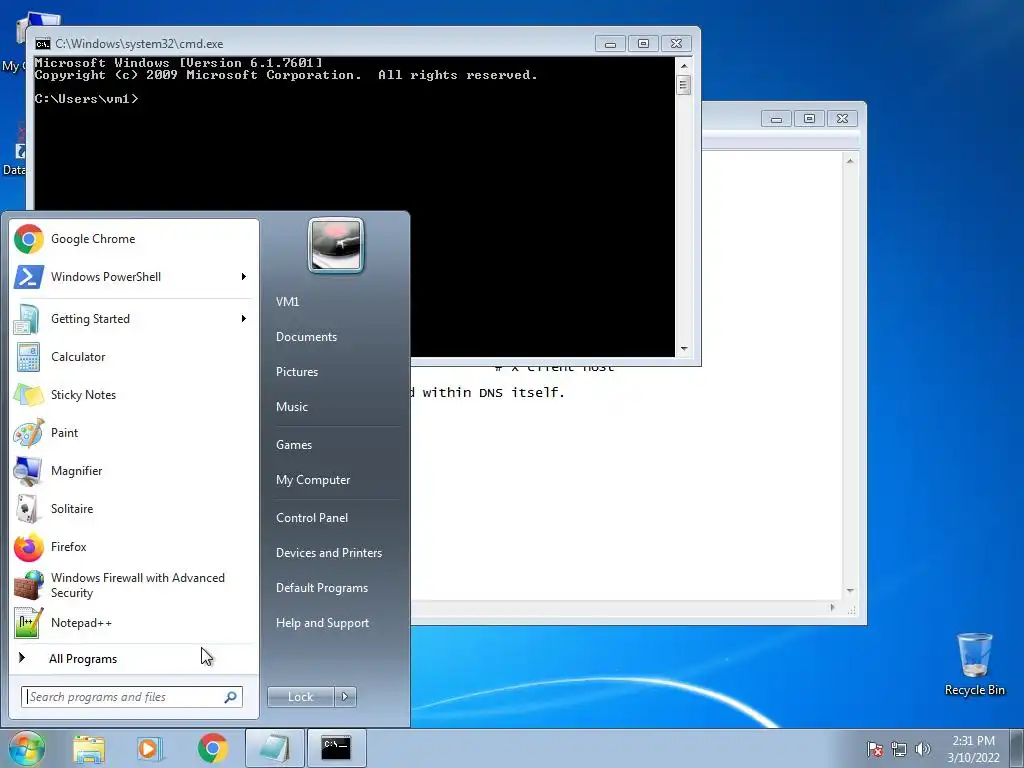Click the Start orb button
The width and height of the screenshot is (1024, 768).
(x=27, y=748)
